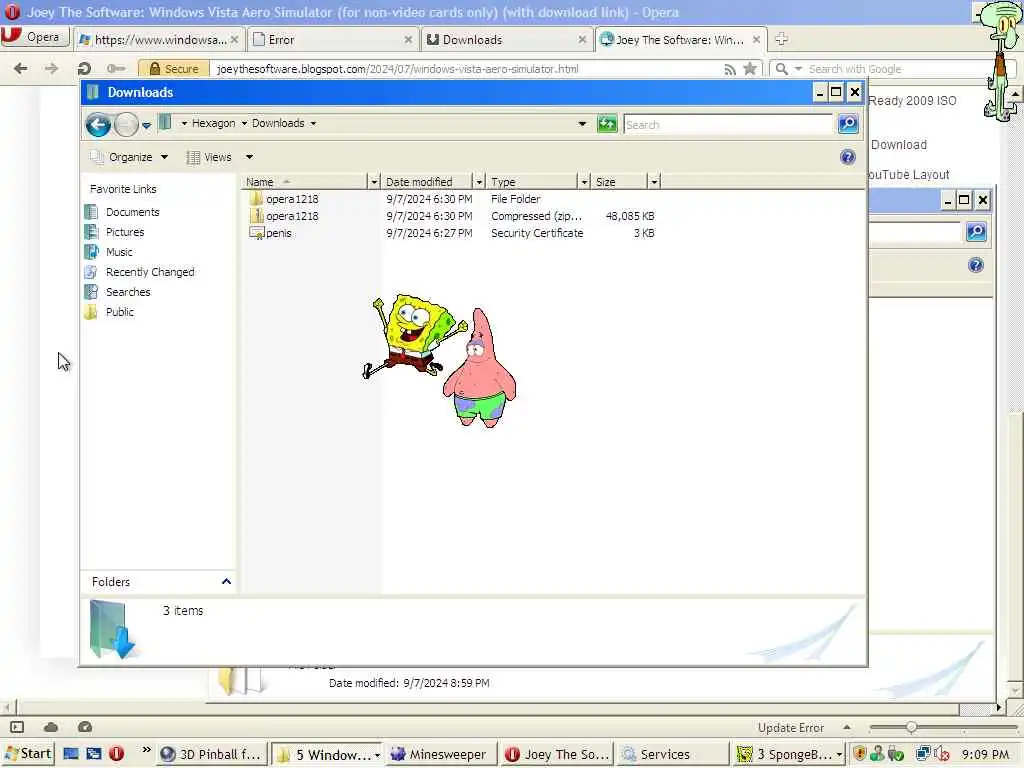The width and height of the screenshot is (1024, 768).
Task: Close the Error browser tab
Action: click(408, 40)
